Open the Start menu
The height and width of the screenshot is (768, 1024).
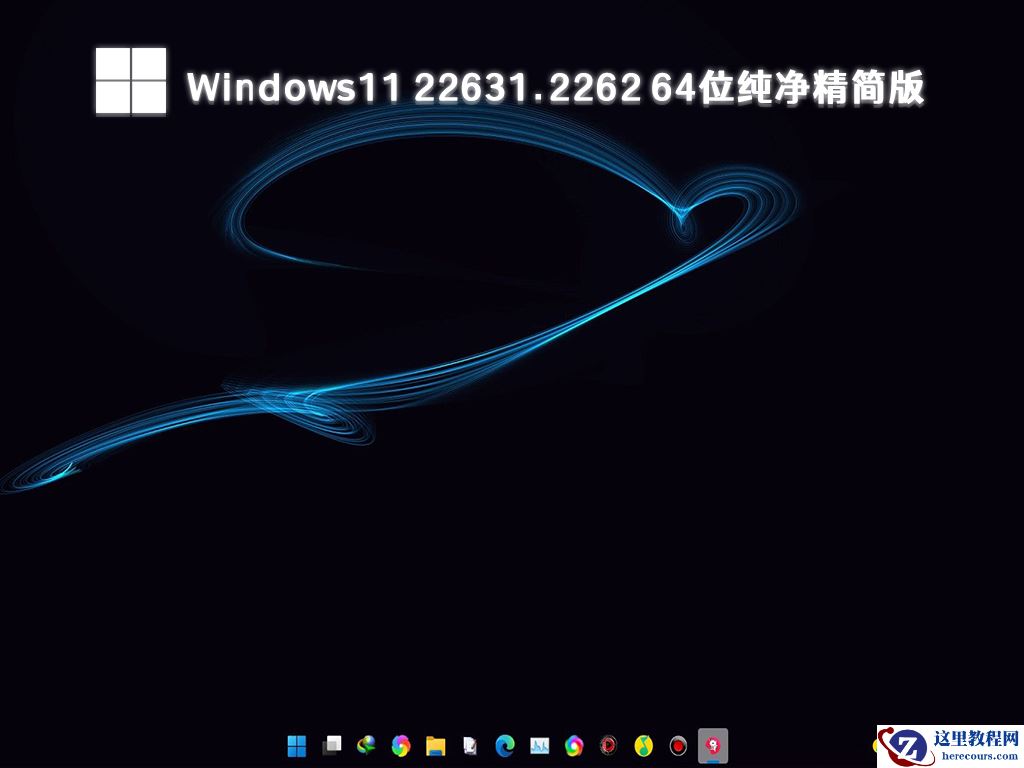(x=296, y=744)
